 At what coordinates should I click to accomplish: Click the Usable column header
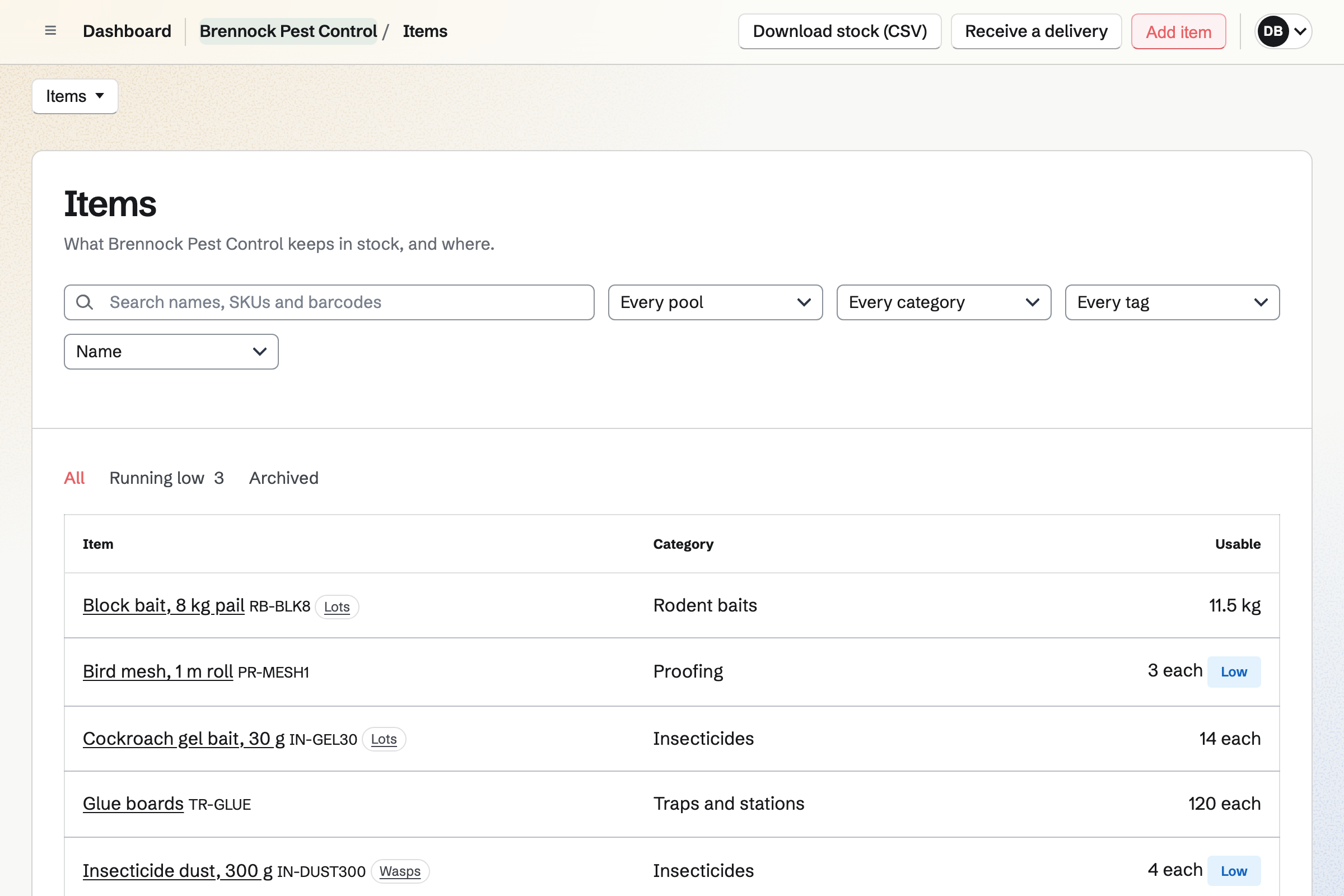click(1237, 544)
